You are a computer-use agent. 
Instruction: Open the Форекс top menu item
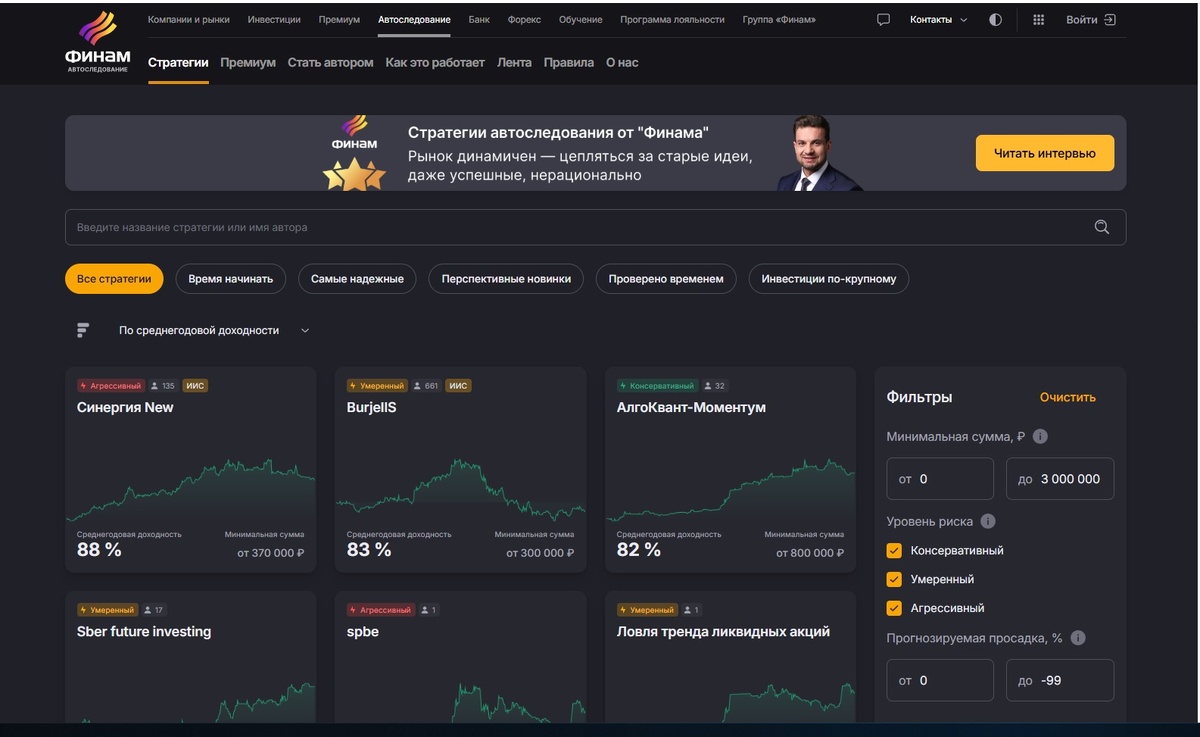click(x=524, y=20)
